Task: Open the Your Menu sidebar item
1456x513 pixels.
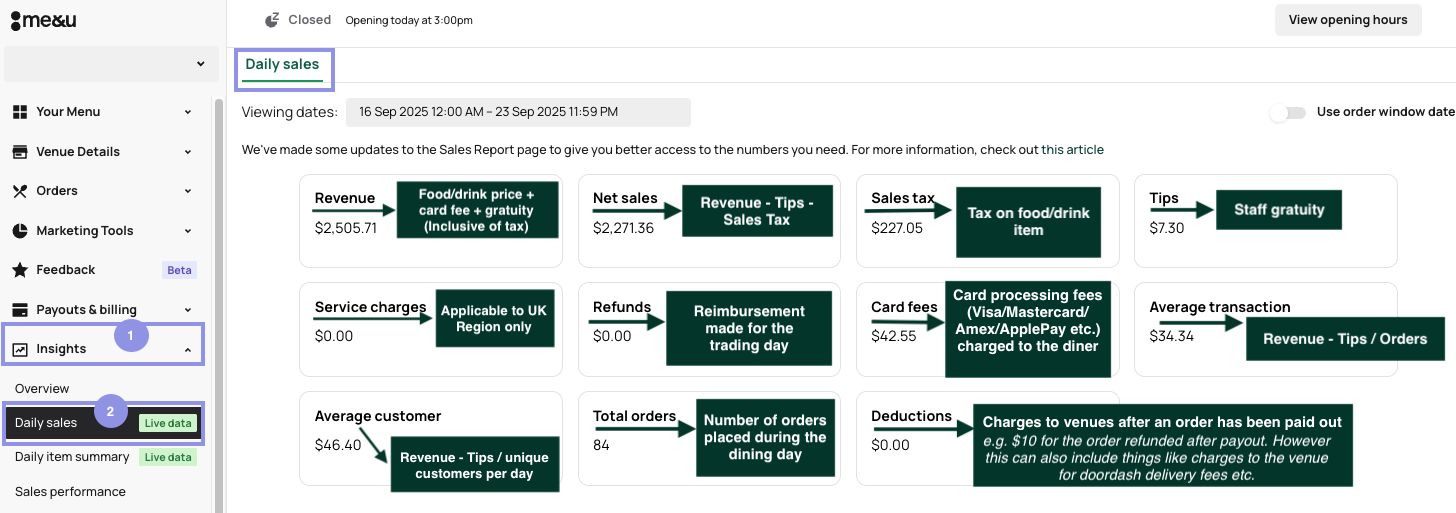Action: (x=105, y=112)
